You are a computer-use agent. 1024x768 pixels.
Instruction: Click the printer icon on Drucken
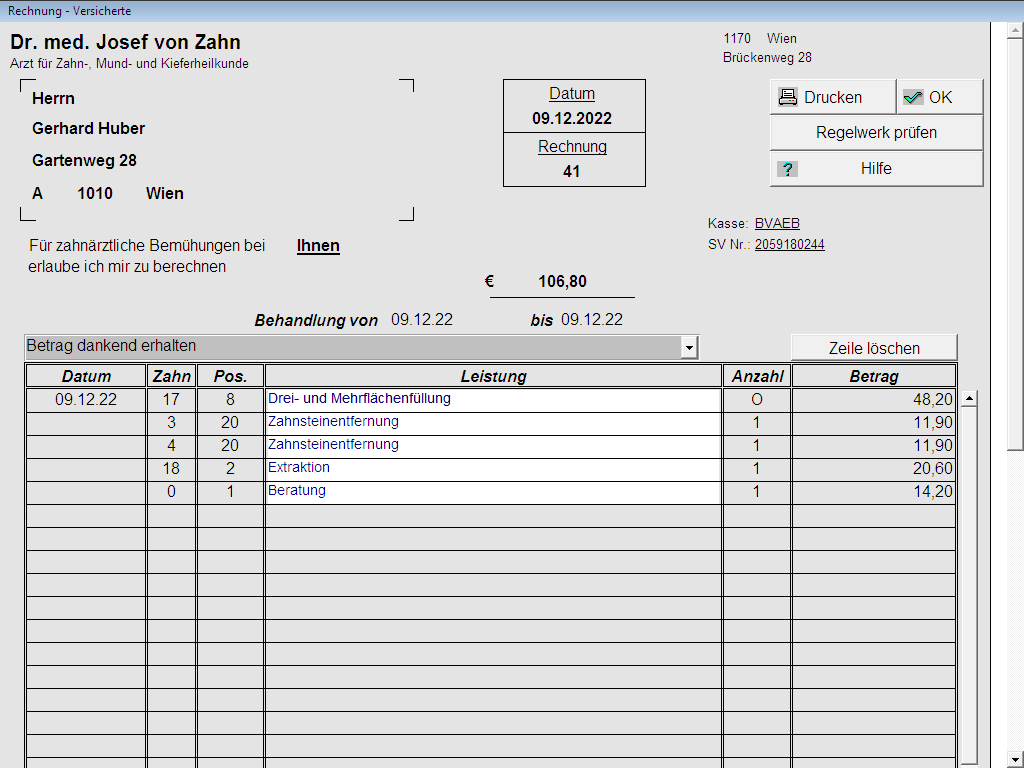click(788, 97)
